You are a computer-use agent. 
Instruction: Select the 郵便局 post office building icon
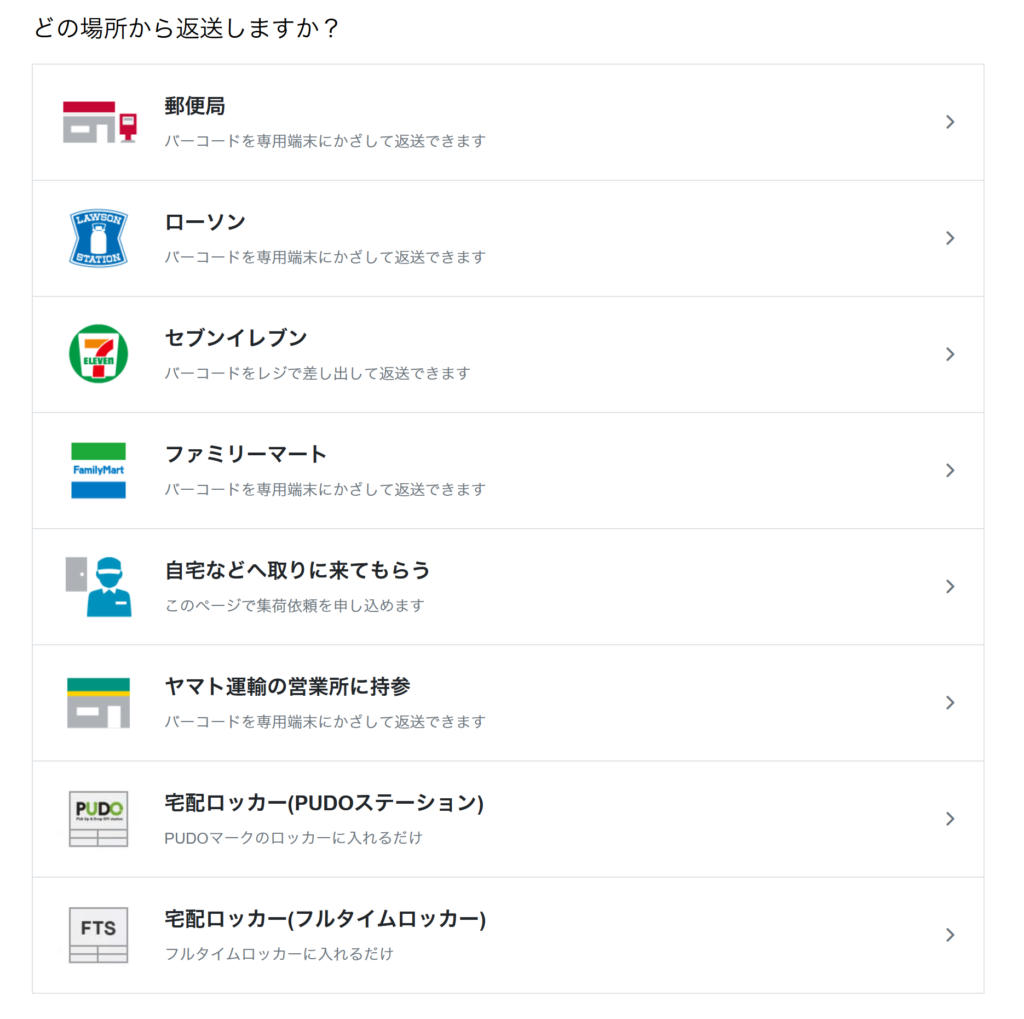97,121
